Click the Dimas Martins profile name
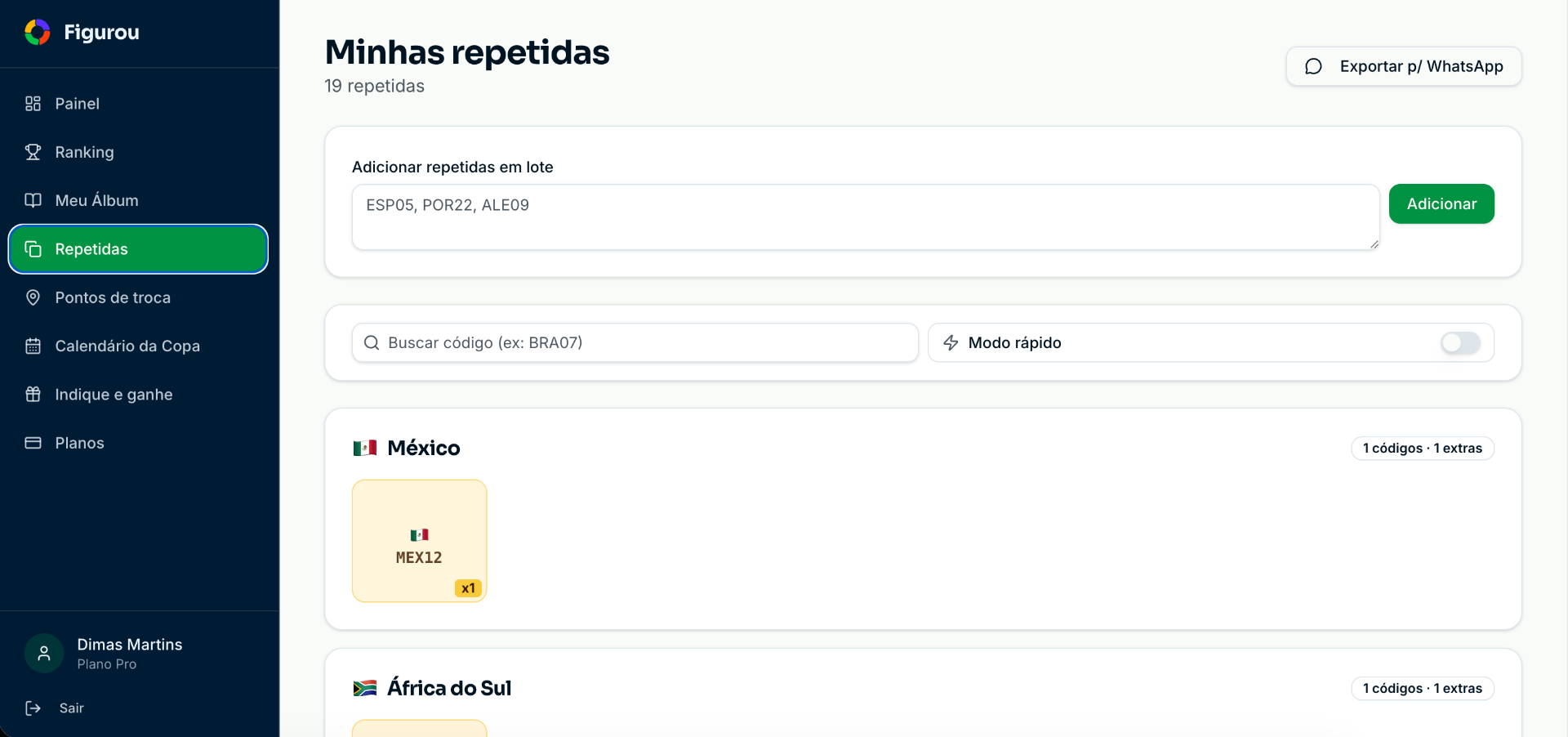 (x=130, y=645)
